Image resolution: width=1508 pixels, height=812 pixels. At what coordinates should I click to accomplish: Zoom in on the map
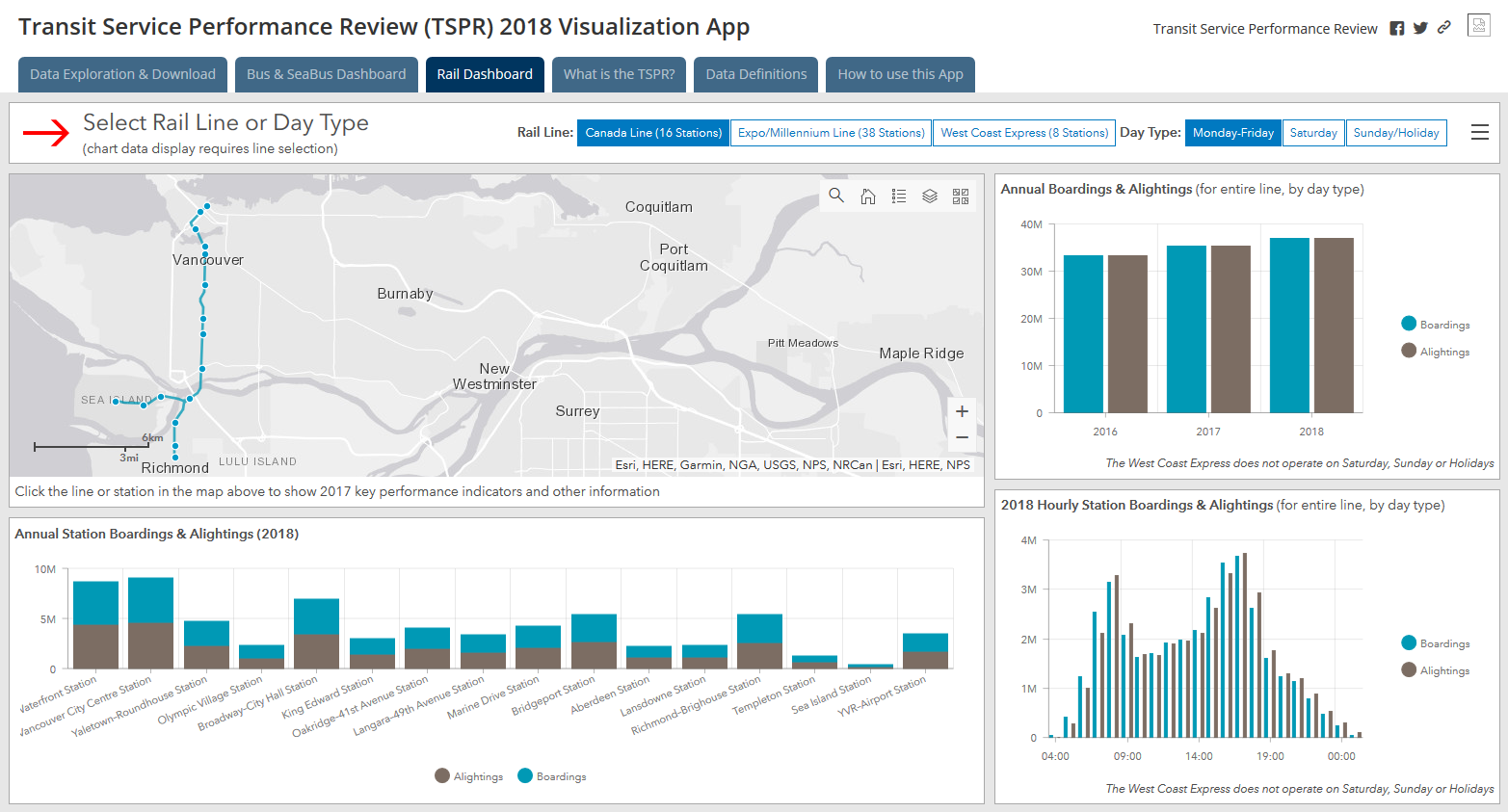click(962, 410)
